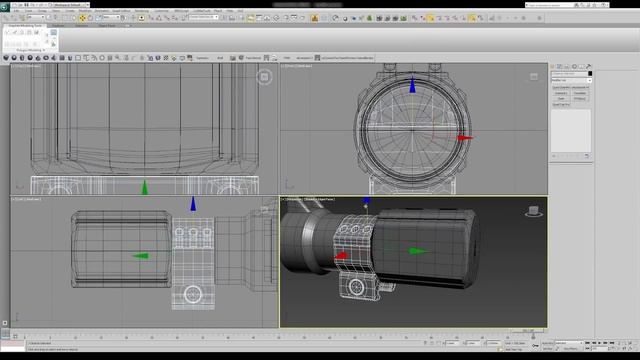Viewport: 640px width, 360px height.
Task: Select the Rotate tool in main toolbar
Action: point(90,18)
